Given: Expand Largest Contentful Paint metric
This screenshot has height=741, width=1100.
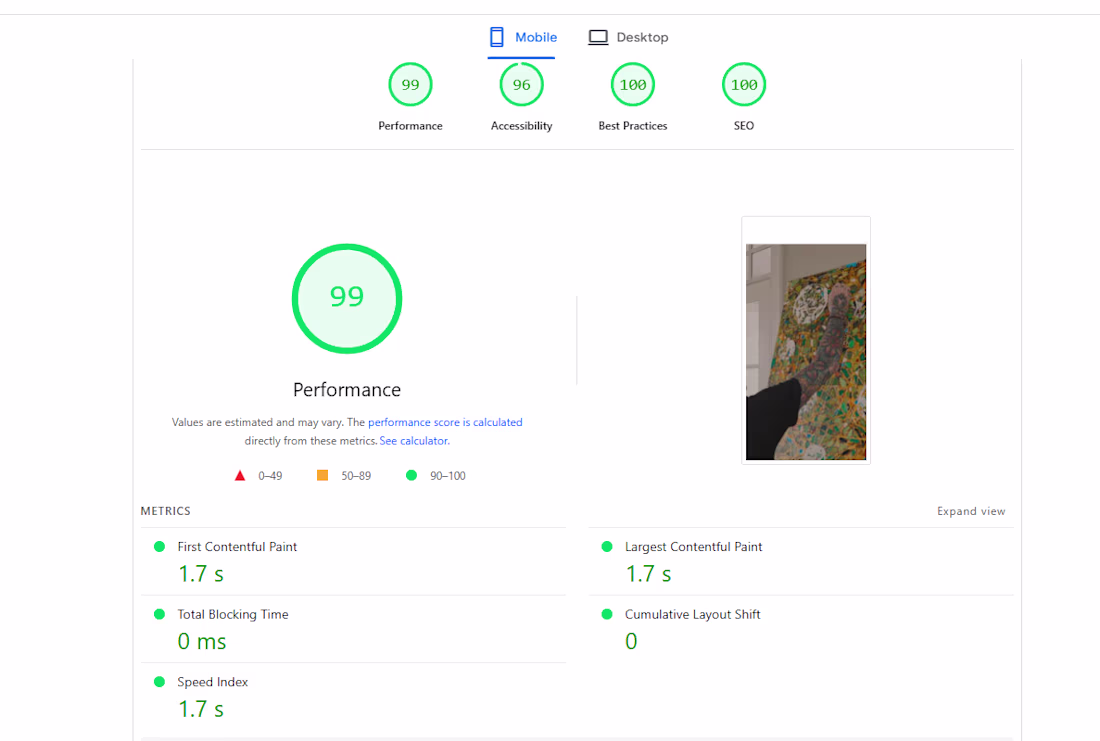Looking at the screenshot, I should 693,547.
